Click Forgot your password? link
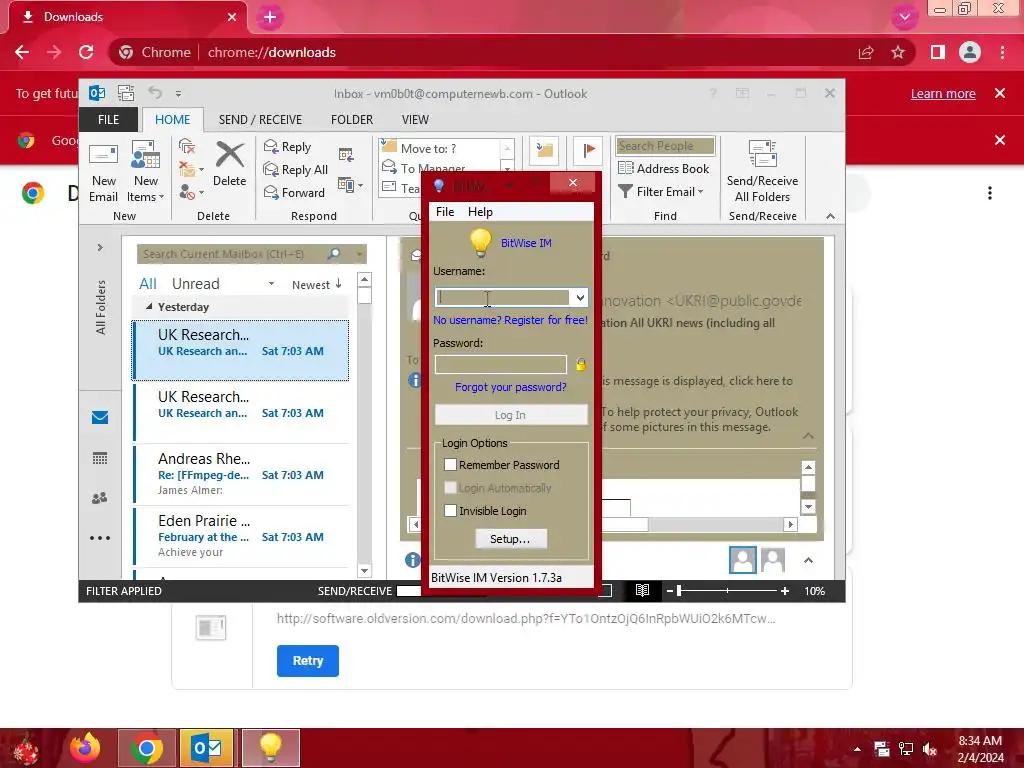This screenshot has width=1024, height=768. 511,387
